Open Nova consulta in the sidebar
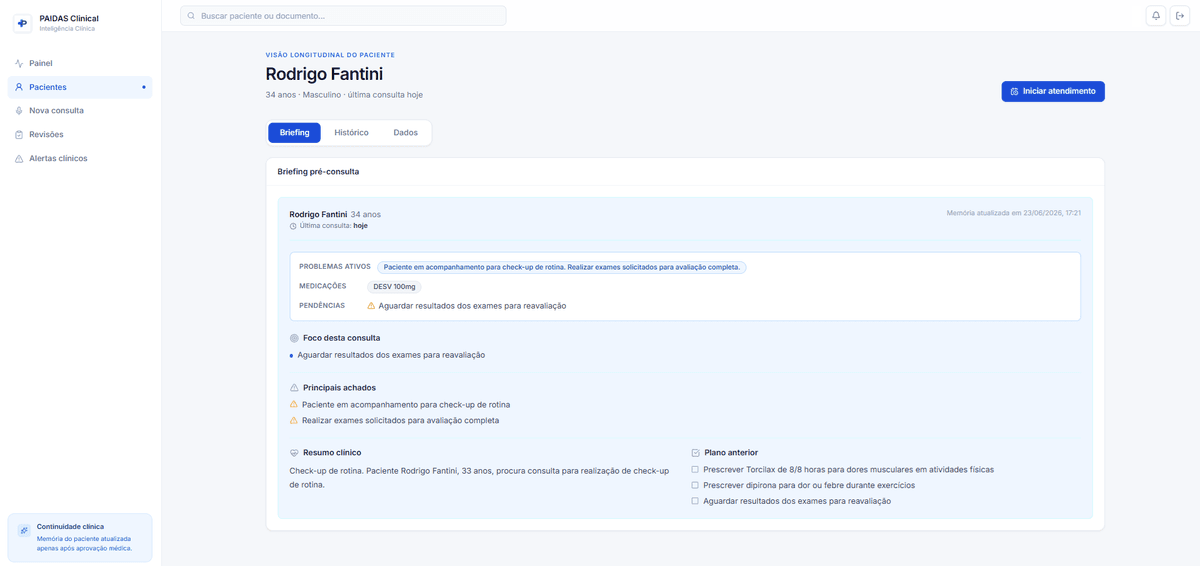 (x=80, y=111)
